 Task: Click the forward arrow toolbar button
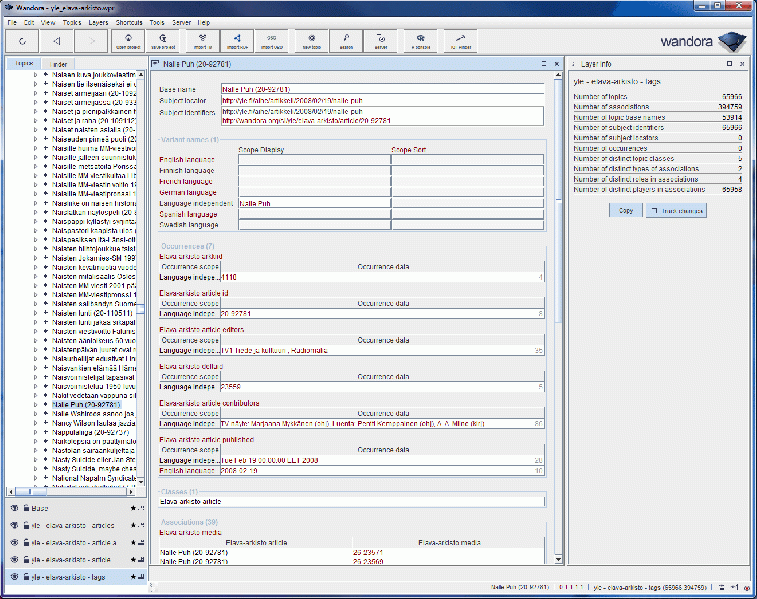click(x=91, y=41)
